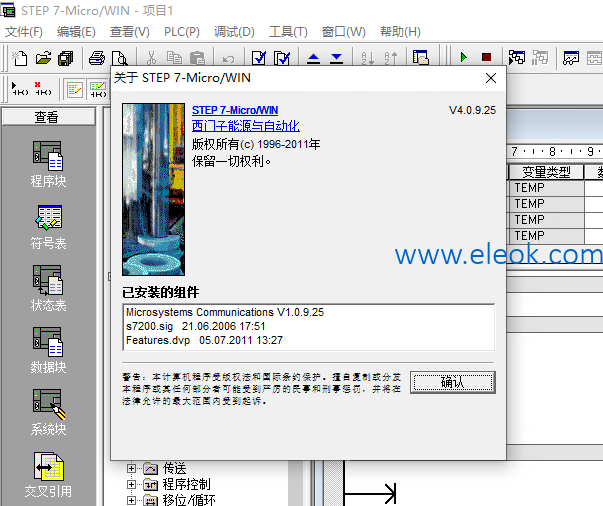Click the Save project icon
This screenshot has height=506, width=603.
pos(66,58)
